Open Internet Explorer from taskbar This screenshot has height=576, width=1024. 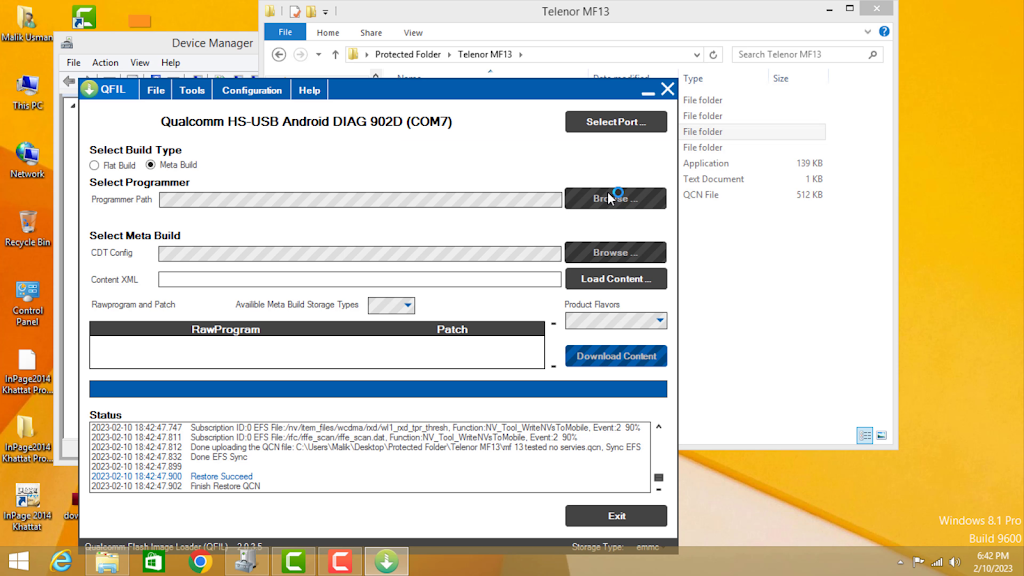61,562
